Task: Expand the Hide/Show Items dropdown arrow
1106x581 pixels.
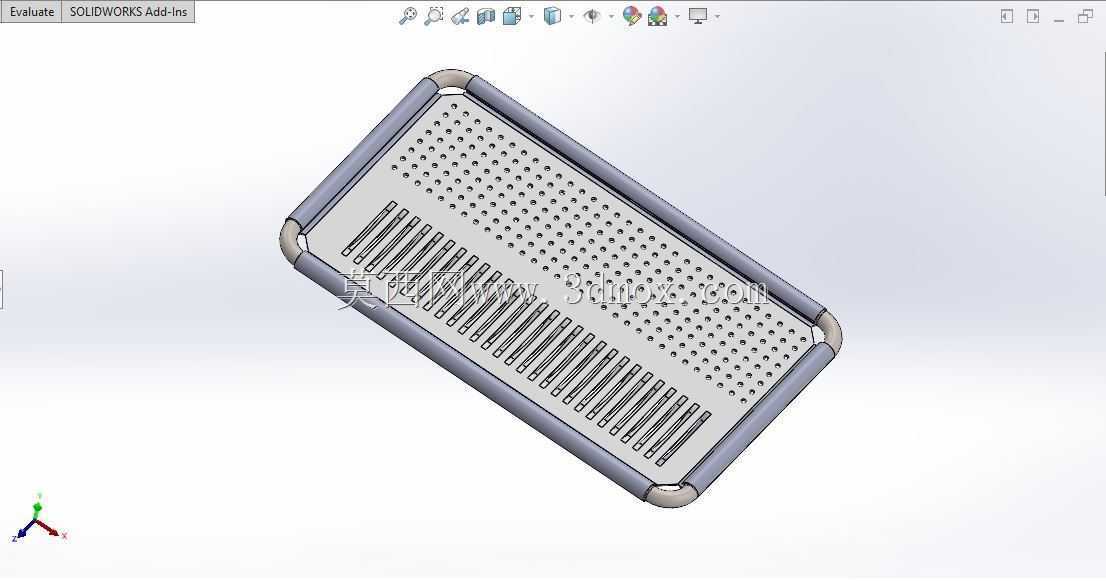Action: [611, 16]
